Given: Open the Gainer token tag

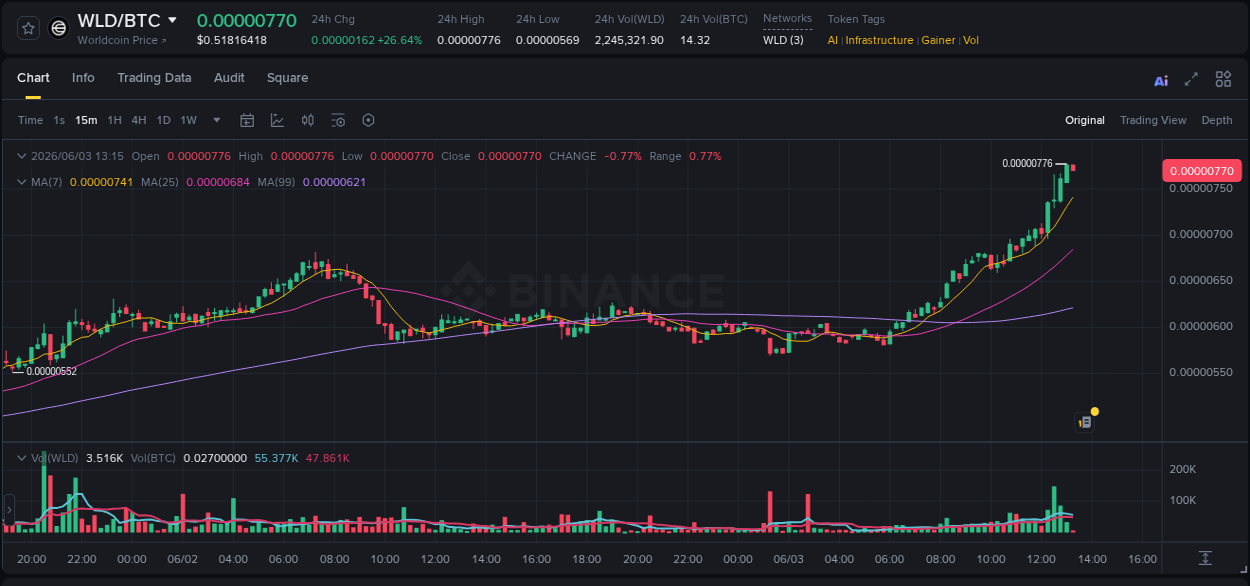Looking at the screenshot, I should point(938,40).
